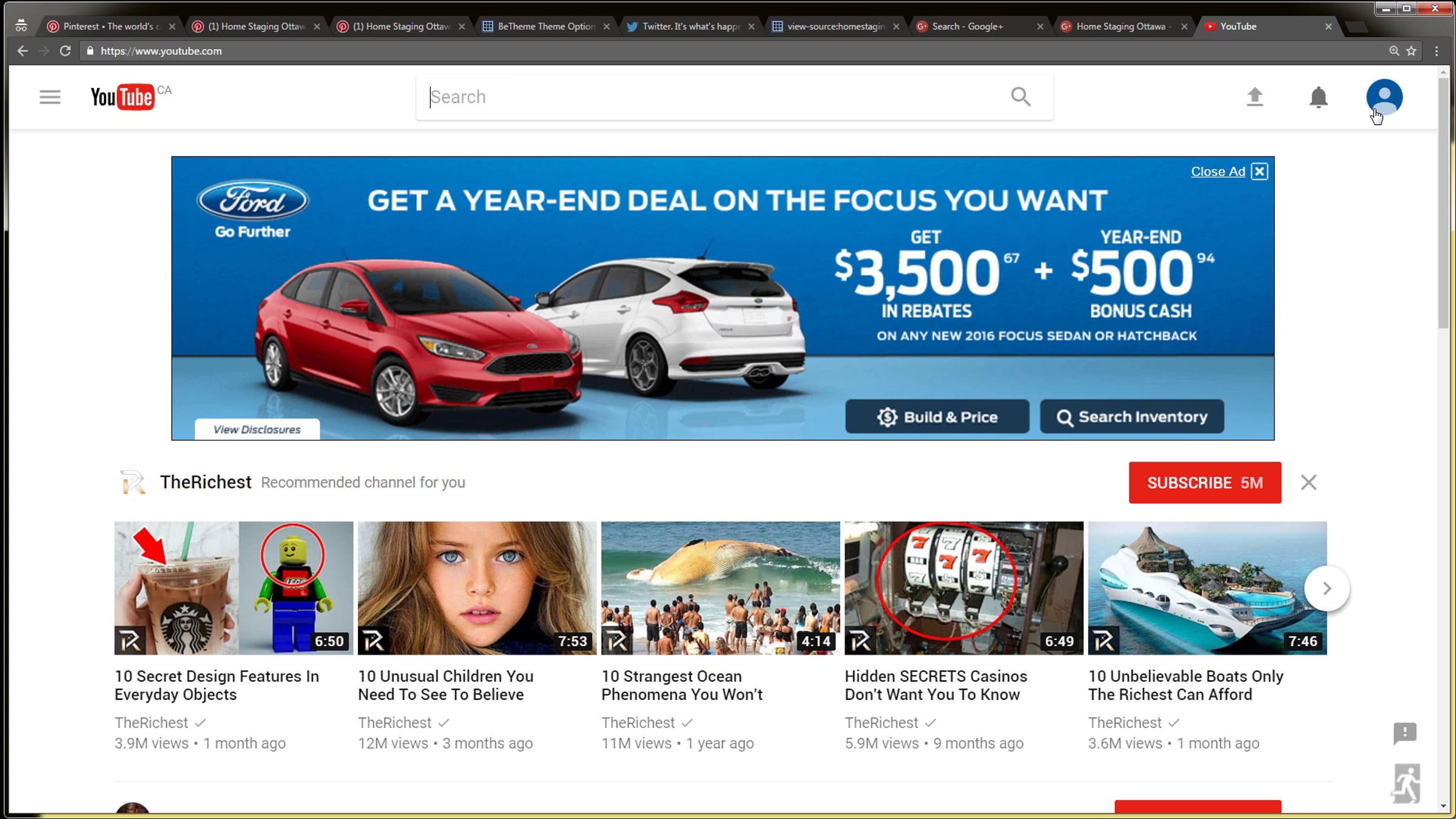Go back with the browser back arrow
This screenshot has width=1456, height=819.
(22, 51)
